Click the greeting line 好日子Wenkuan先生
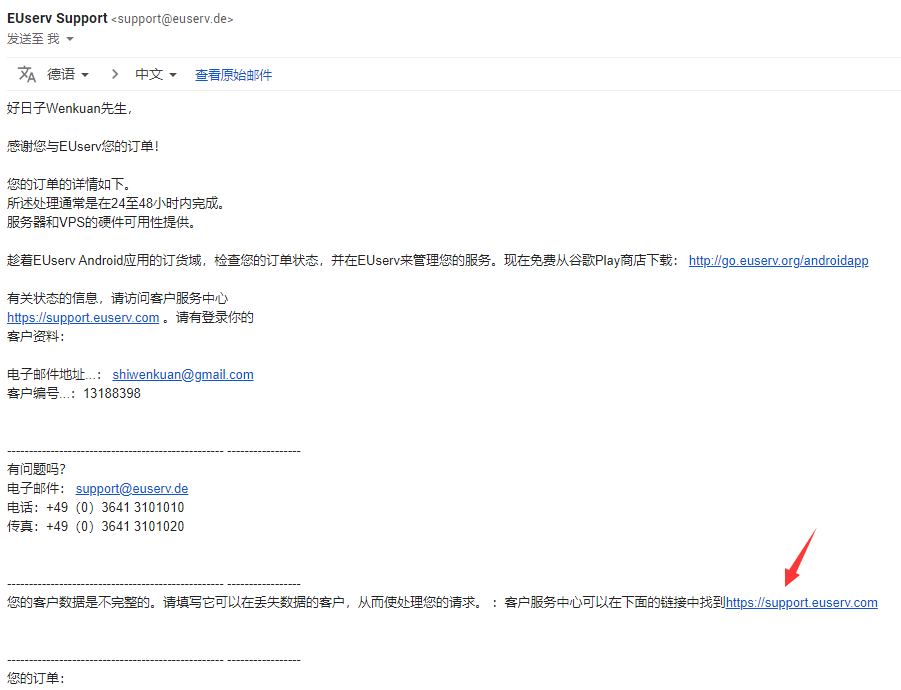Image resolution: width=901 pixels, height=690 pixels. 69,108
